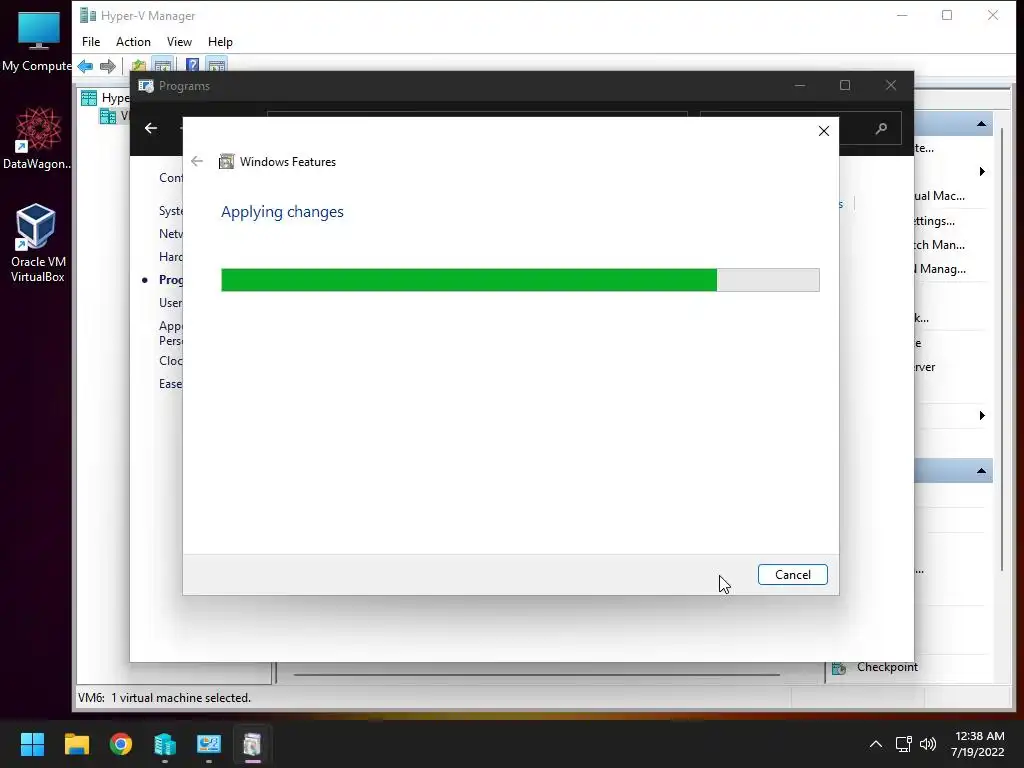Click the Control Panel taskbar icon
The width and height of the screenshot is (1024, 768).
click(209, 744)
